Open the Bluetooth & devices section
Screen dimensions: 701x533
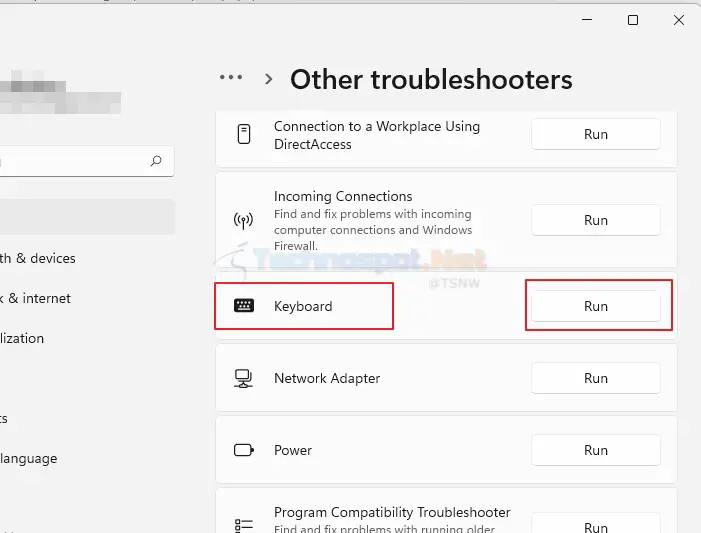[38, 258]
